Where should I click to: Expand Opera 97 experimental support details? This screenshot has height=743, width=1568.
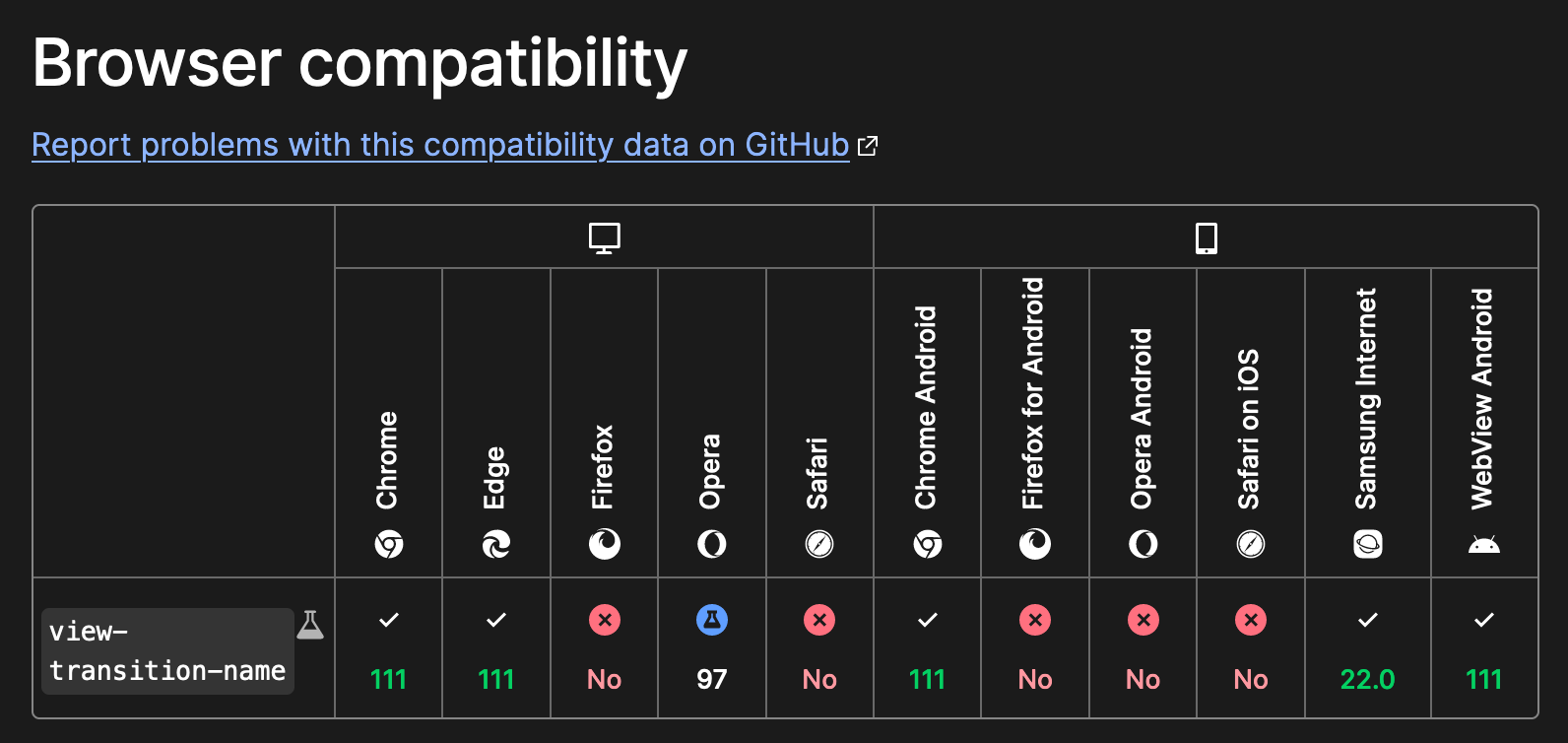(x=712, y=648)
